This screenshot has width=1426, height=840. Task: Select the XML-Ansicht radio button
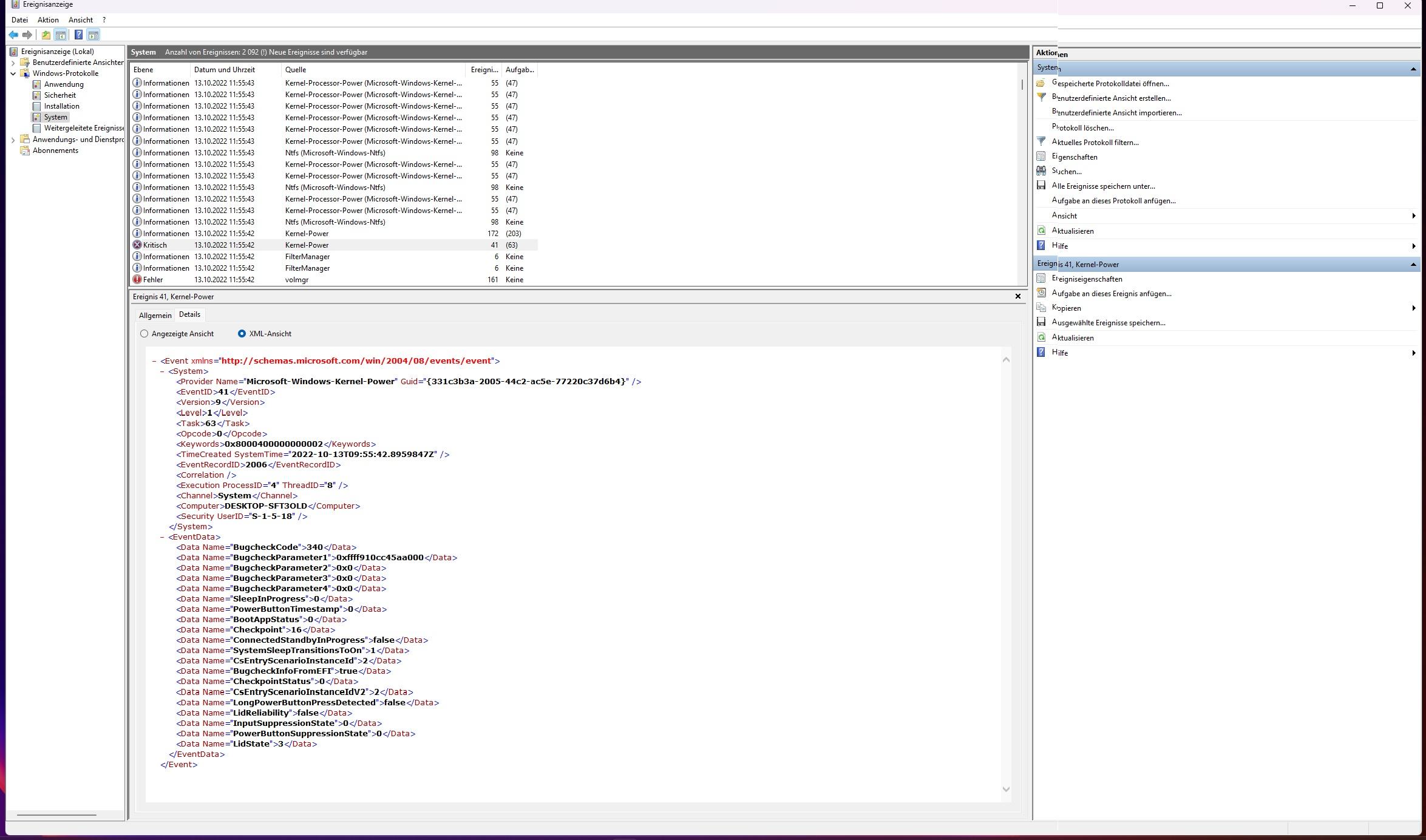click(242, 334)
